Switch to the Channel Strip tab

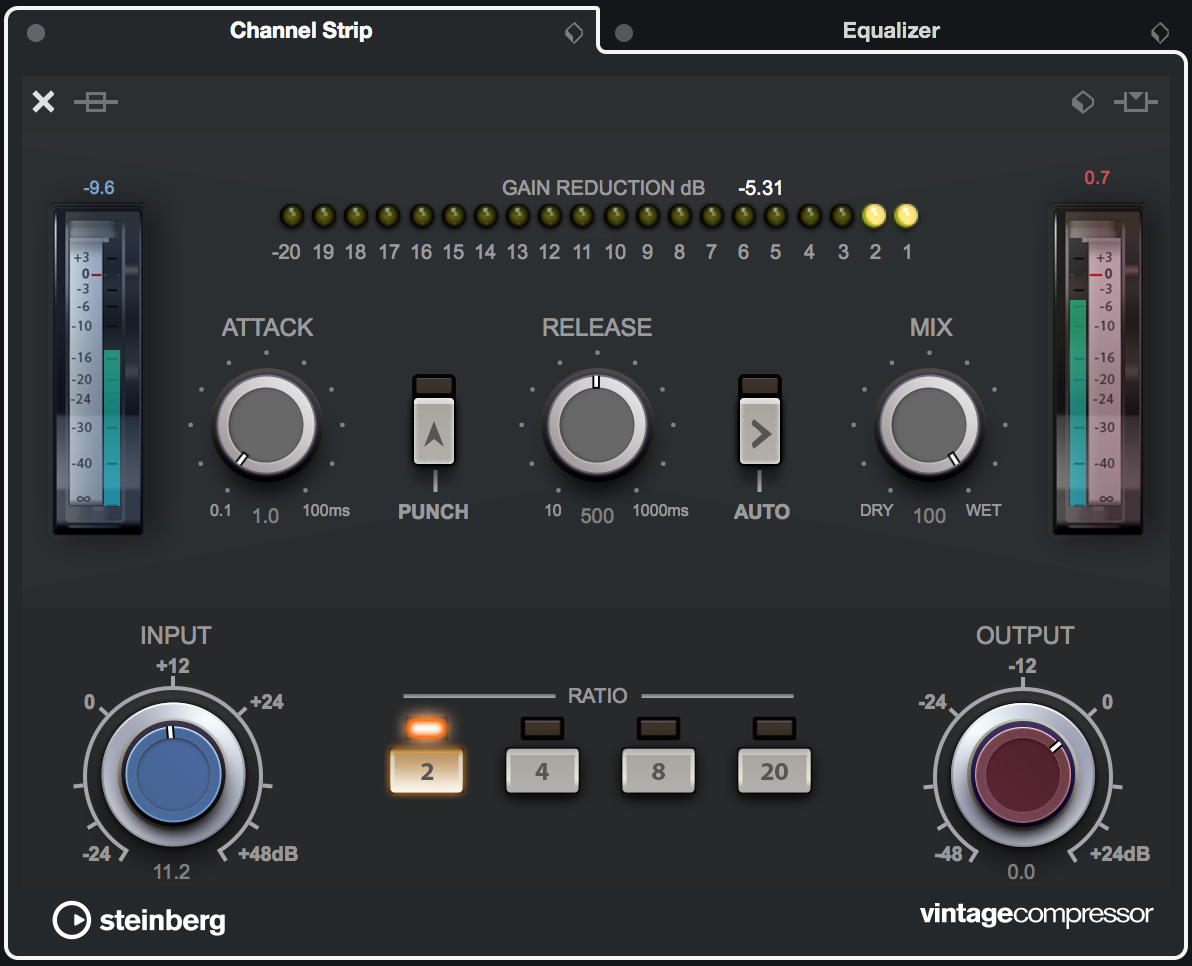(x=300, y=30)
